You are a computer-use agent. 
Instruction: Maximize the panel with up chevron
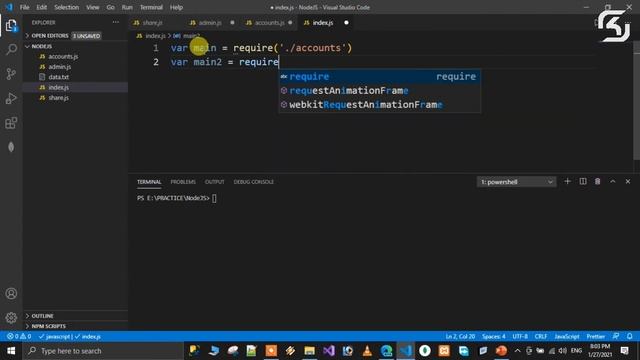tap(613, 182)
